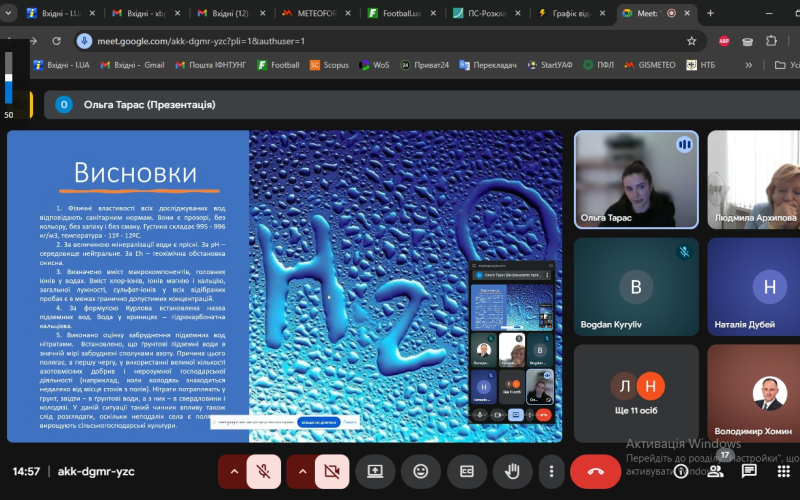
Task: Select Bogdan Kyryliv participant tile
Action: tap(636, 287)
